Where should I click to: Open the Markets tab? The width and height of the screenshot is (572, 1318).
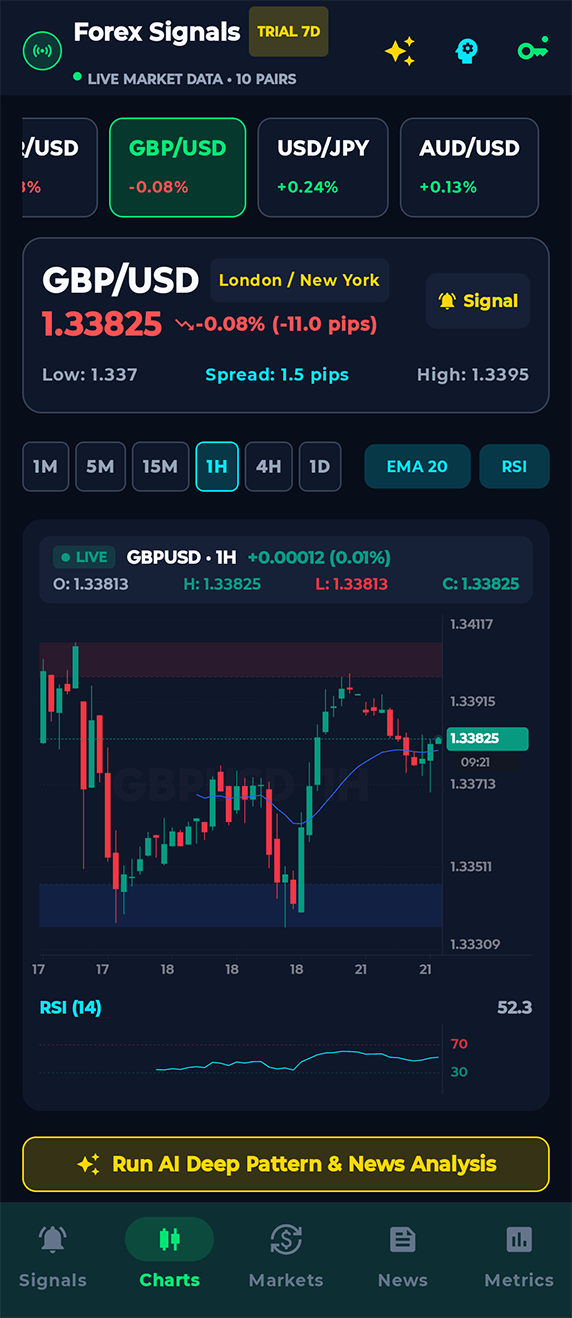click(286, 1257)
